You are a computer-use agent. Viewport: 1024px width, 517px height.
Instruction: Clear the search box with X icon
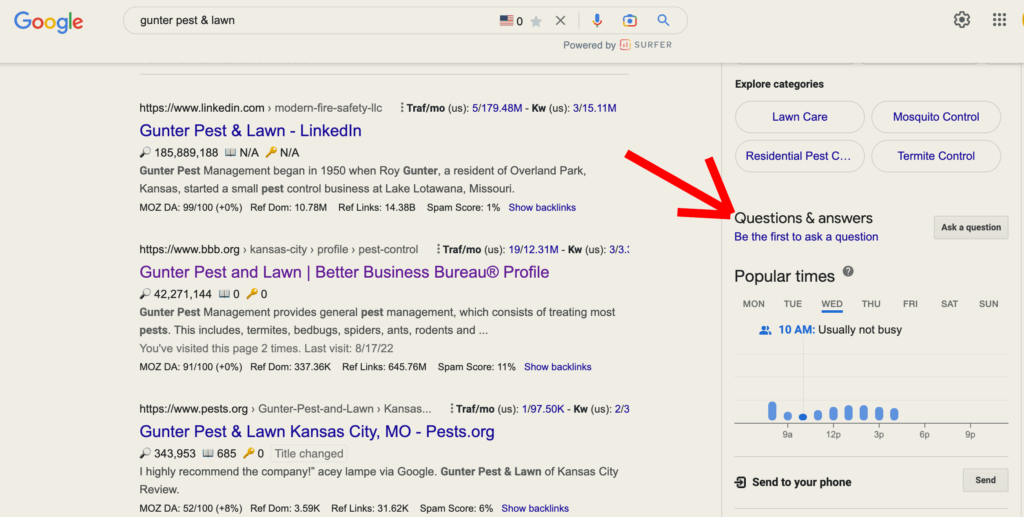560,21
